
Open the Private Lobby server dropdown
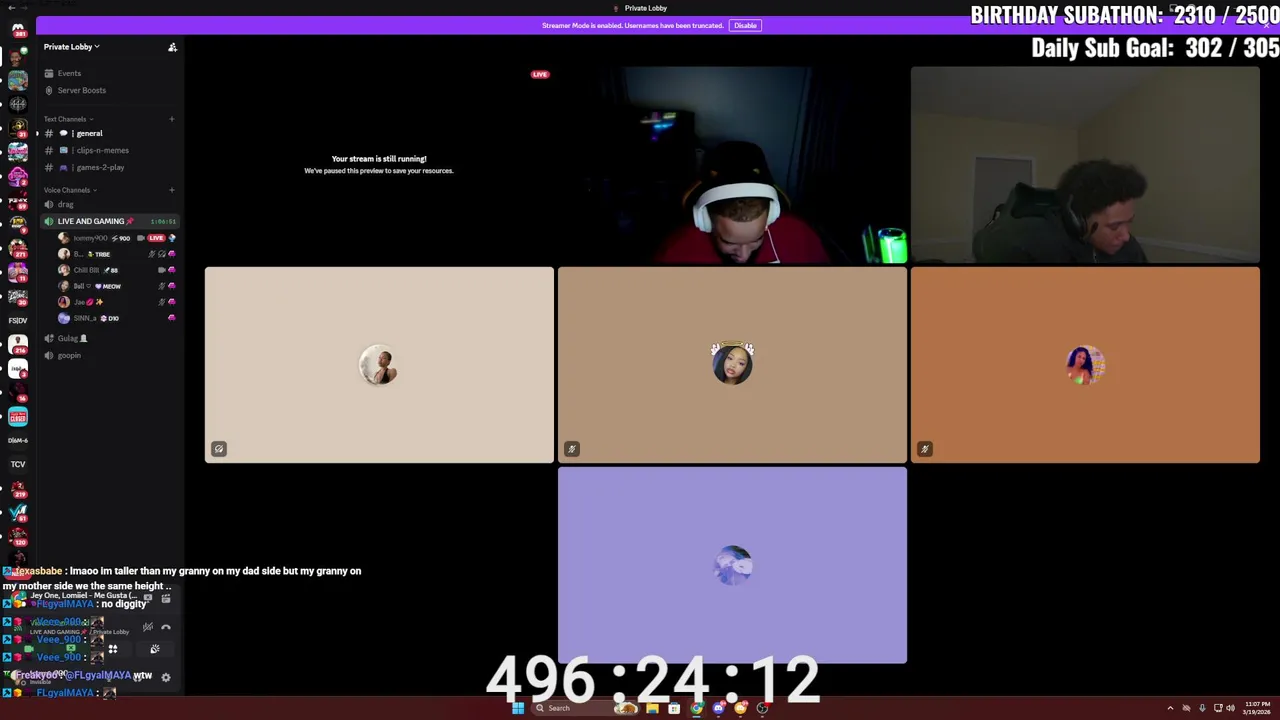click(x=71, y=47)
